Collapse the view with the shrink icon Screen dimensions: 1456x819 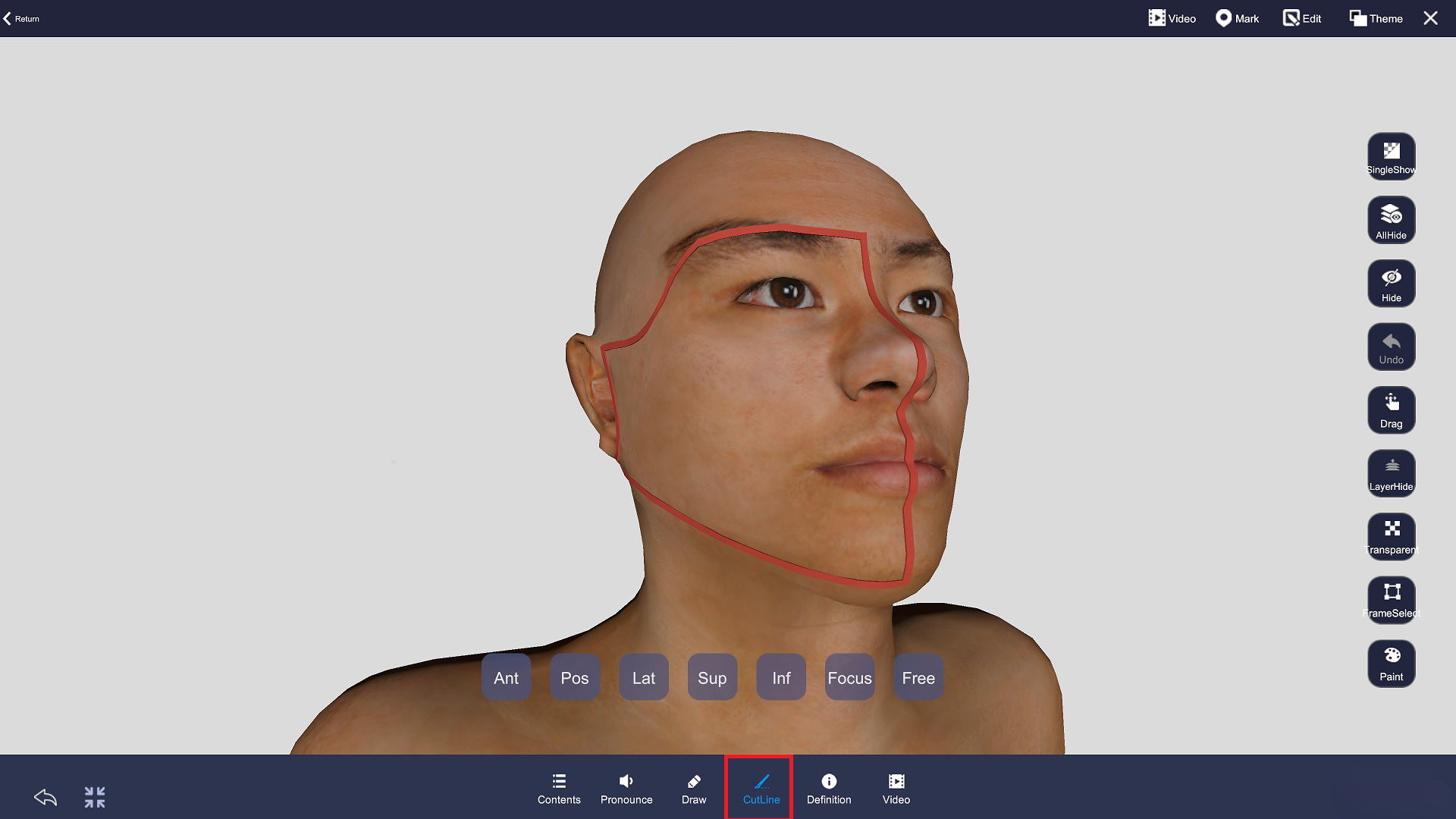pyautogui.click(x=94, y=797)
